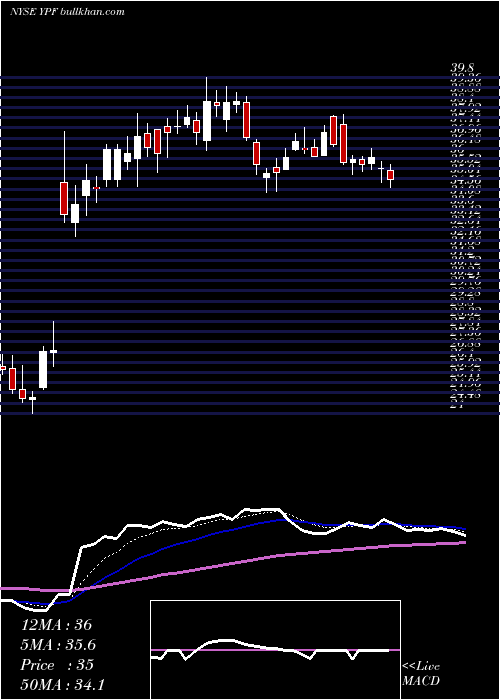Click the last red candlestick on the right
The height and width of the screenshot is (700, 500).
click(x=391, y=175)
